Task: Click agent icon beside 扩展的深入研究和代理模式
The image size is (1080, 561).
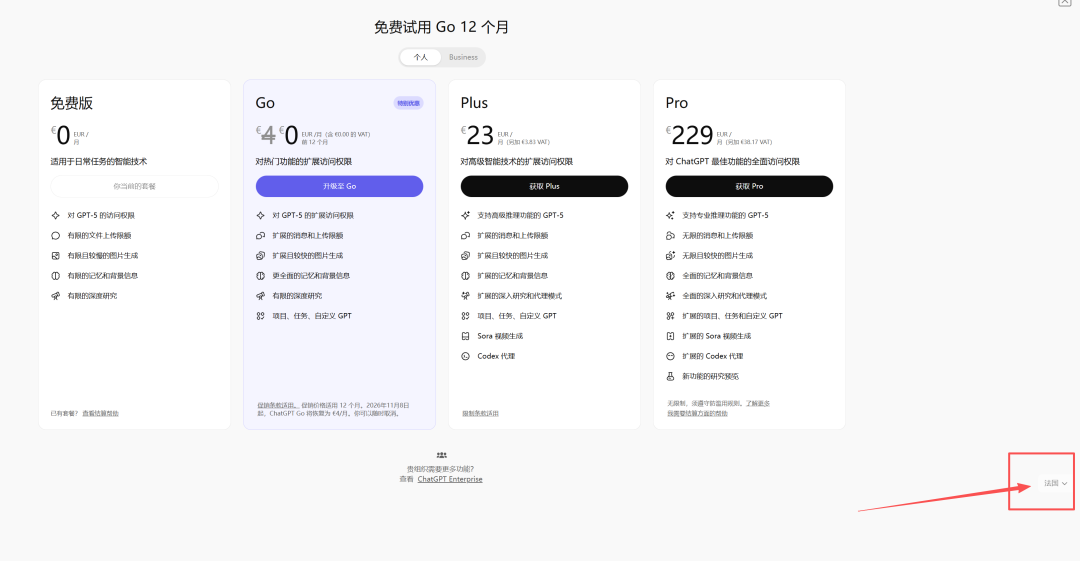Action: click(466, 296)
